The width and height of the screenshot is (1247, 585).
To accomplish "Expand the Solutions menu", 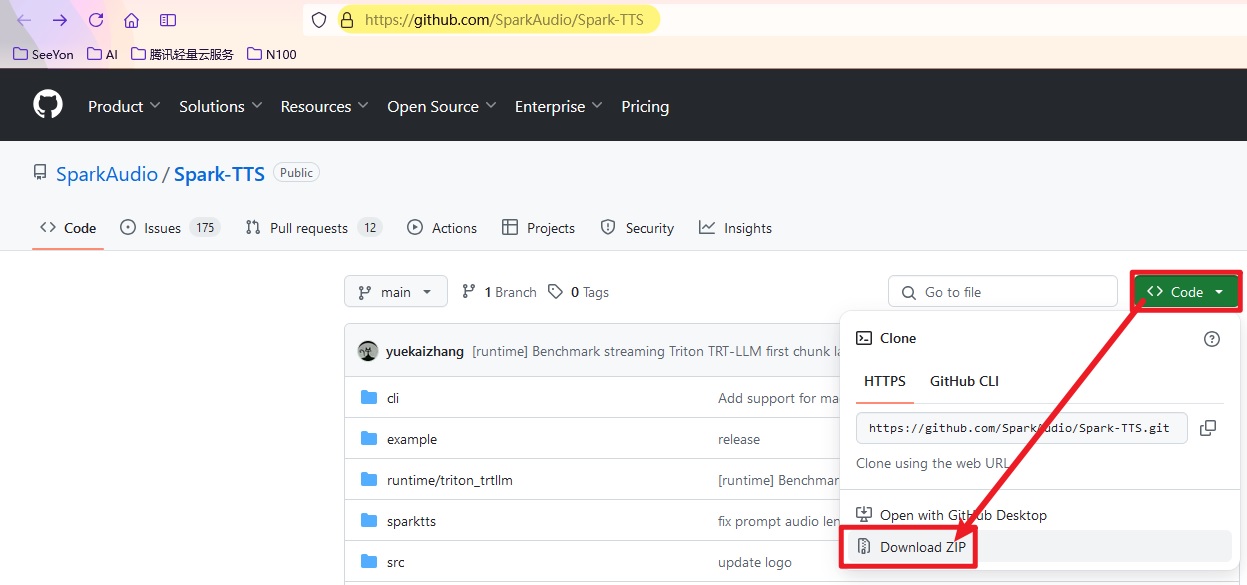I will (x=220, y=106).
